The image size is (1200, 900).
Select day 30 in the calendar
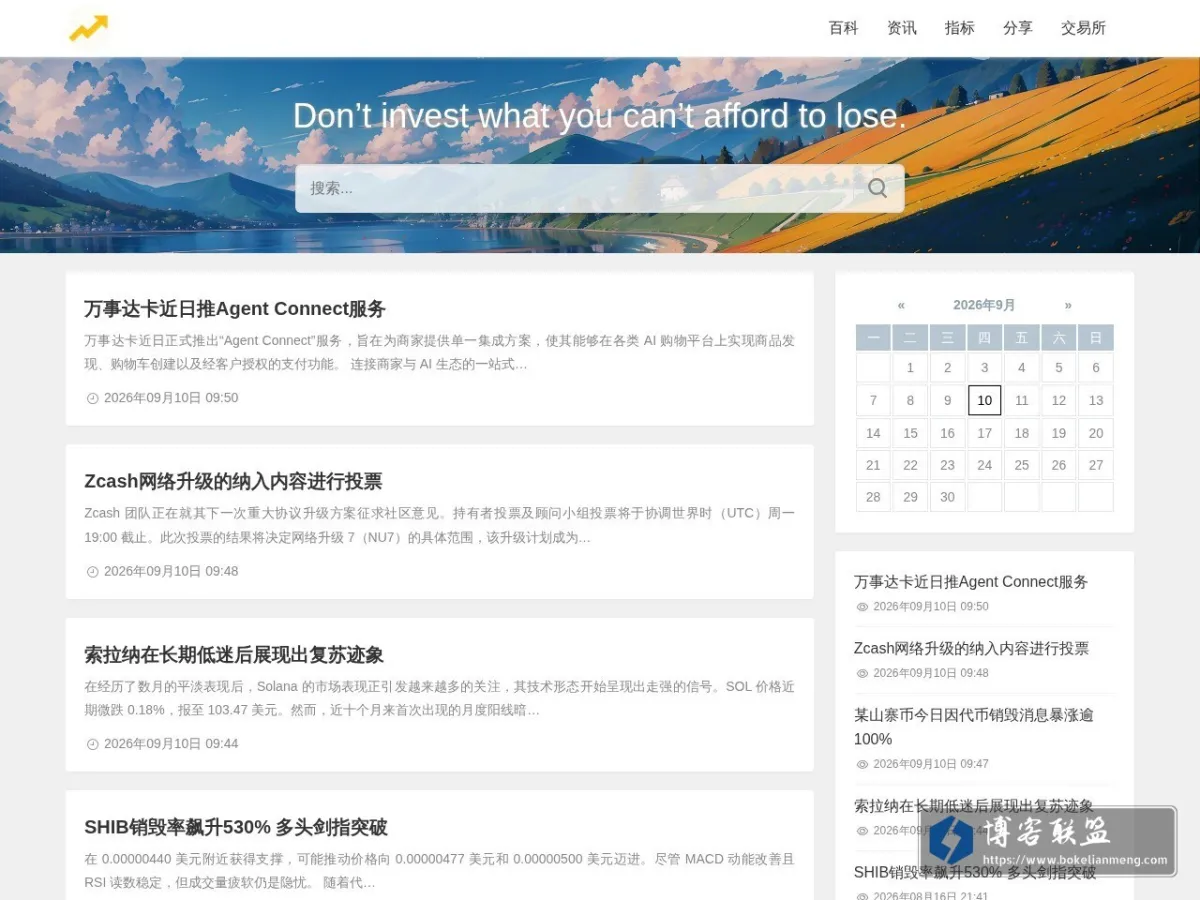tap(947, 497)
